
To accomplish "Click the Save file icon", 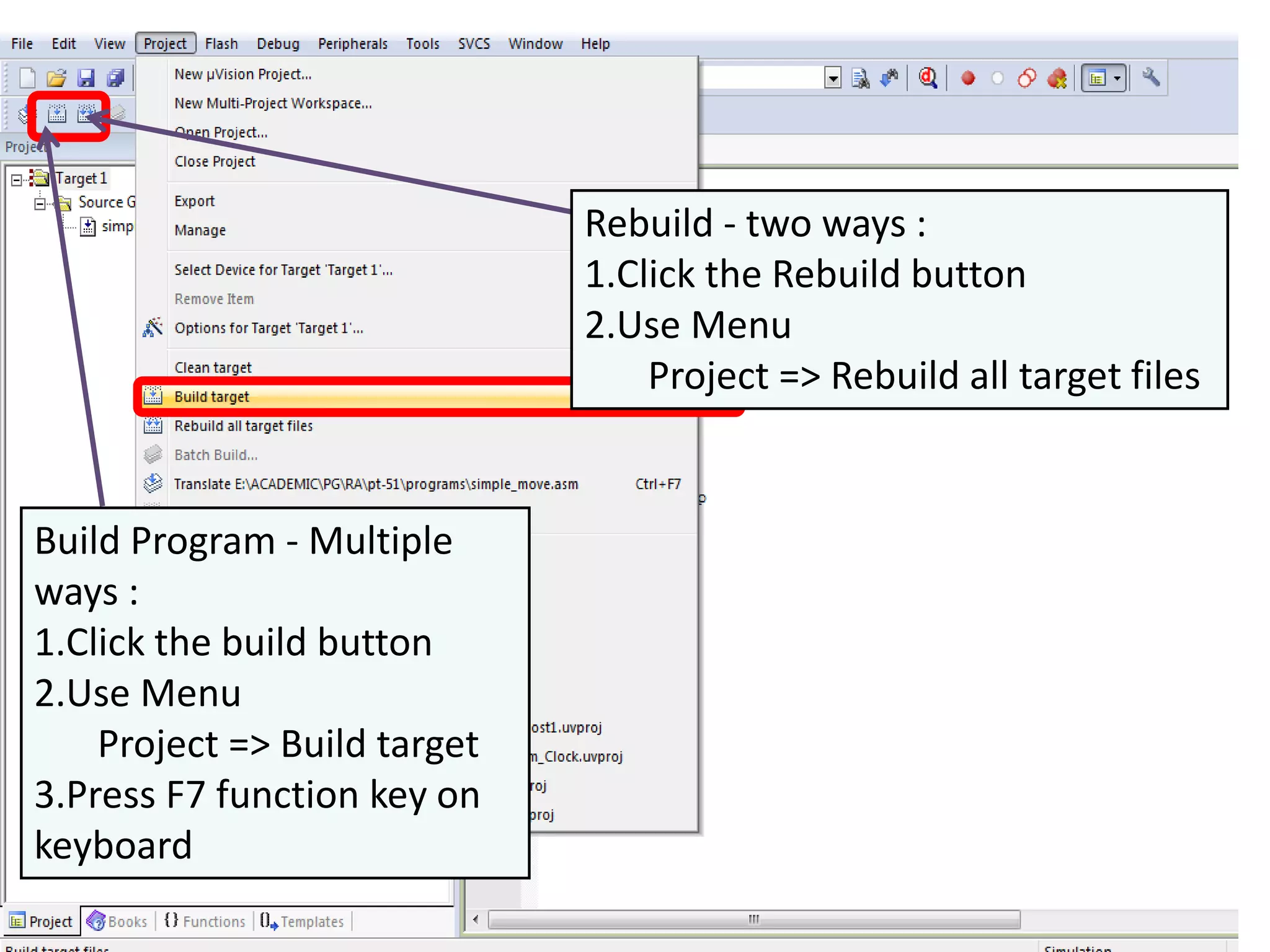I will tap(86, 78).
